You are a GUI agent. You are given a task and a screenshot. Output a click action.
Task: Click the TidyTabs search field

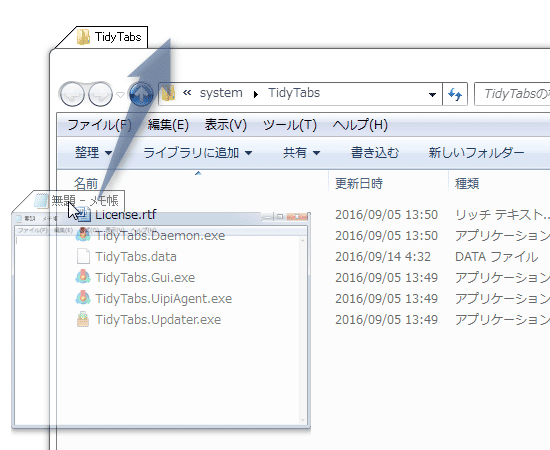[x=512, y=94]
